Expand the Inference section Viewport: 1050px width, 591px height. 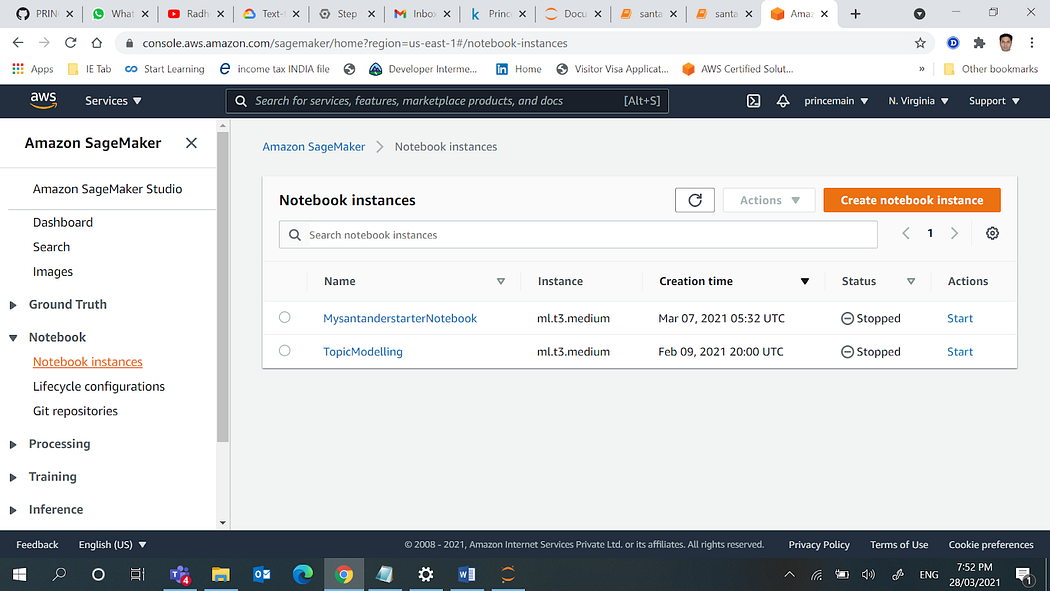(x=13, y=510)
